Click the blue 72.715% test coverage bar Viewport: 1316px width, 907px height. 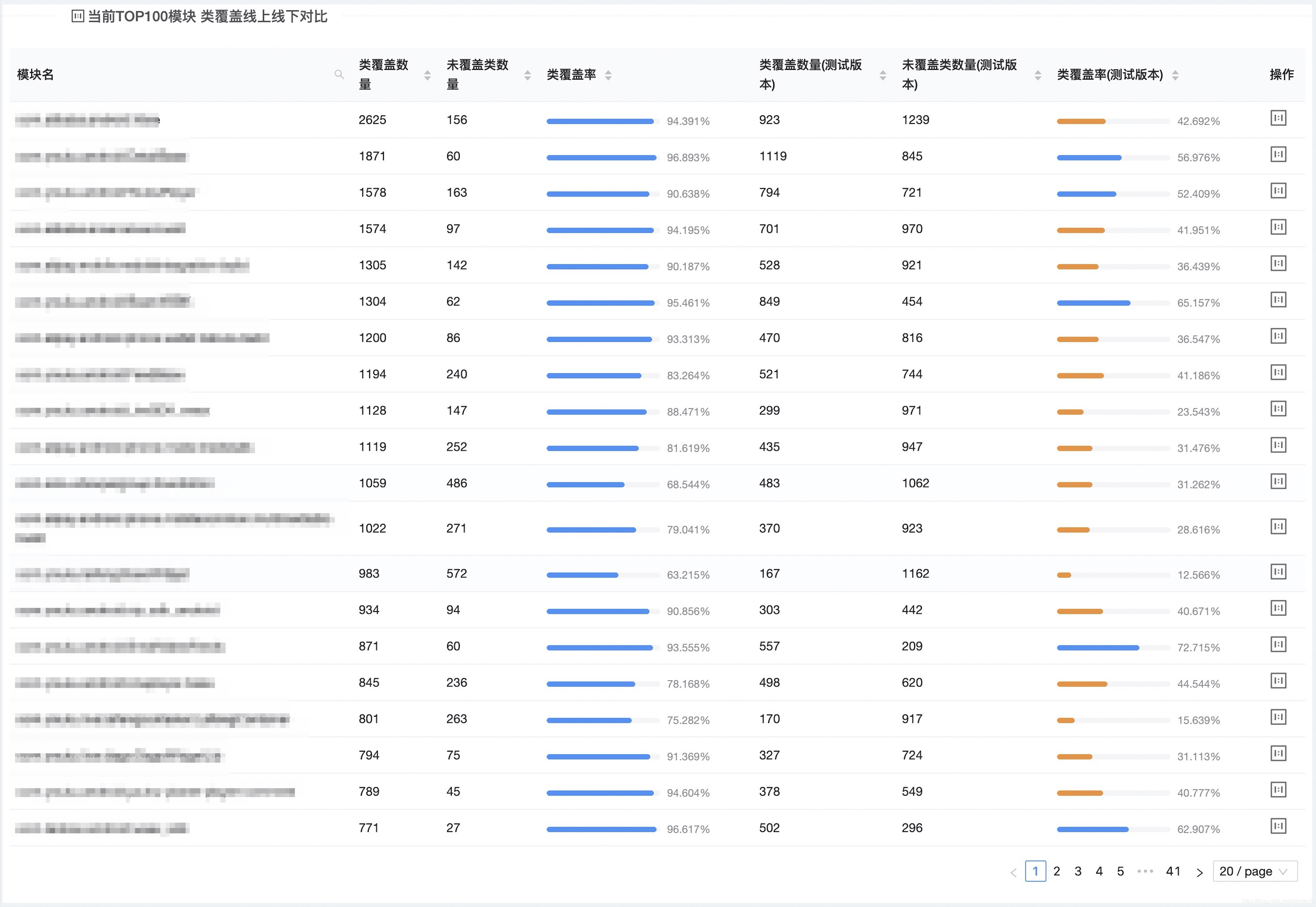coord(1112,648)
